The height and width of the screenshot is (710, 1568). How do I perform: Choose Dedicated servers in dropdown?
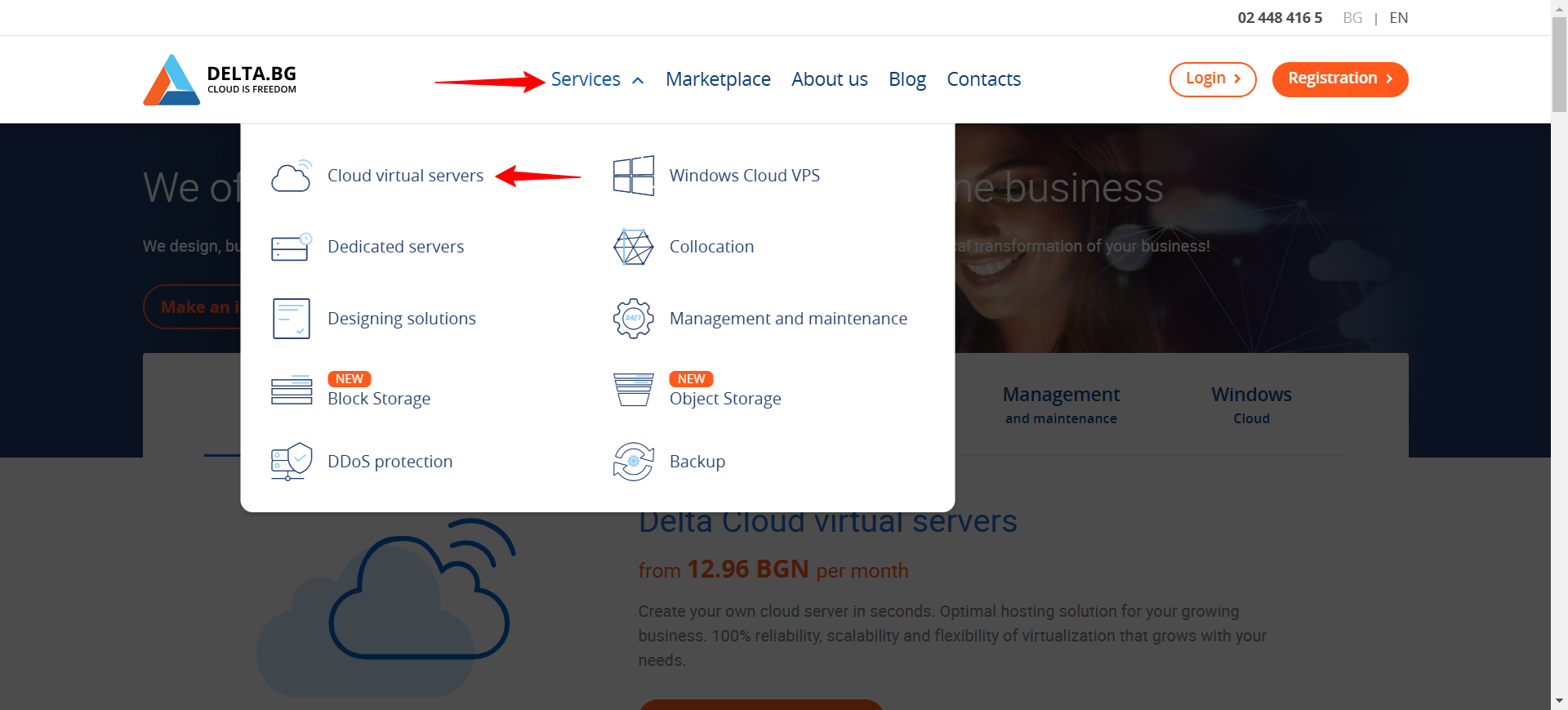[396, 247]
